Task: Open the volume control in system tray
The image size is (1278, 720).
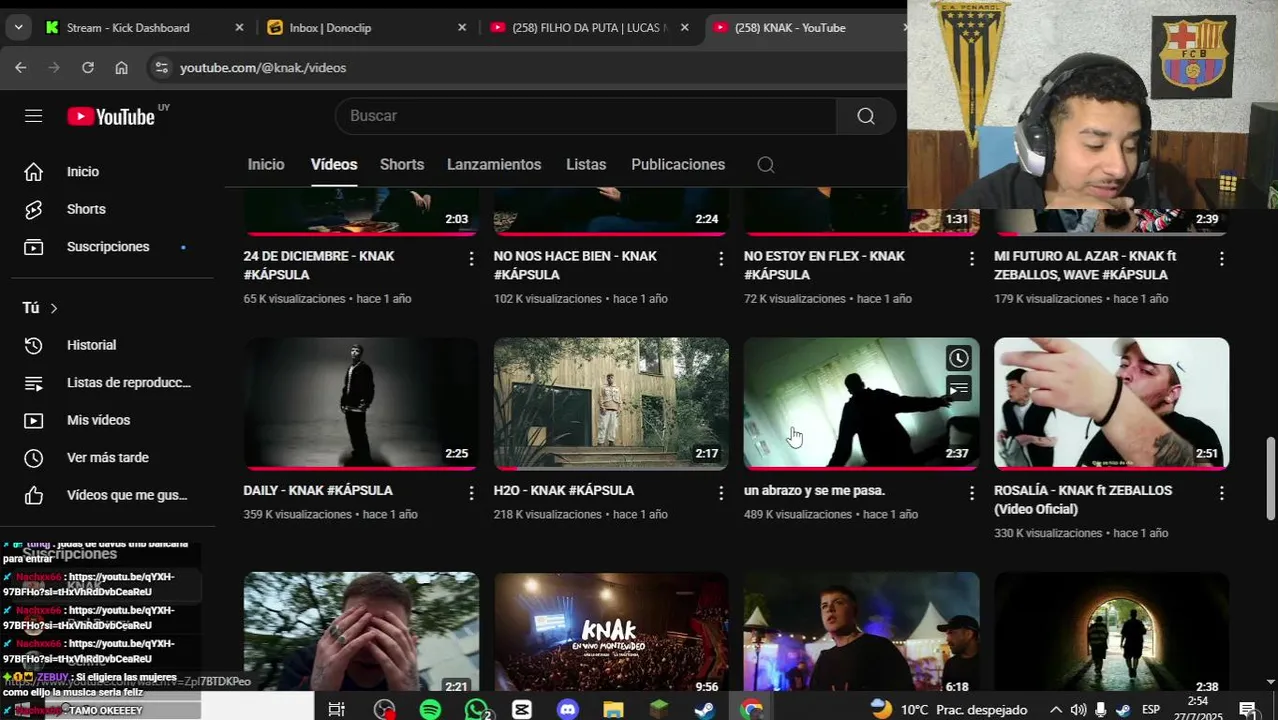Action: tap(1078, 710)
